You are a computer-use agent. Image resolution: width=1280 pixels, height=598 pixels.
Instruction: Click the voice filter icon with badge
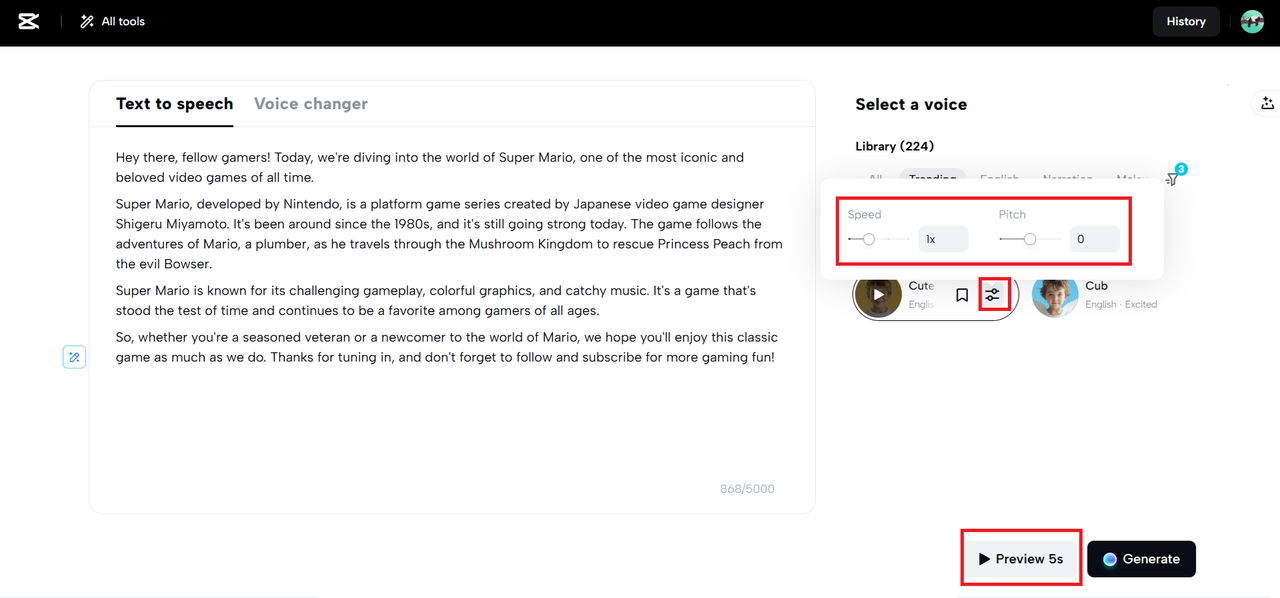coord(1174,176)
